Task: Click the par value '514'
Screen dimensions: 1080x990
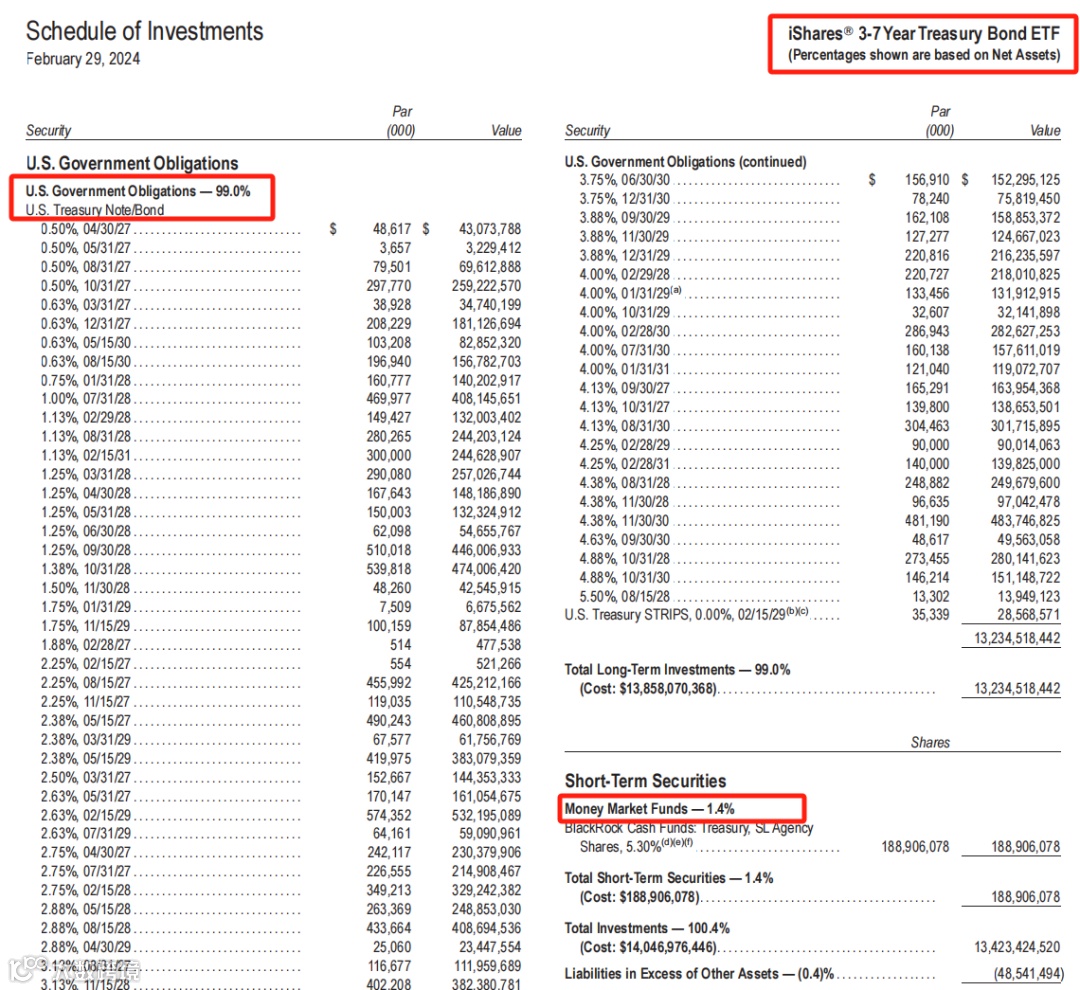Action: [400, 645]
